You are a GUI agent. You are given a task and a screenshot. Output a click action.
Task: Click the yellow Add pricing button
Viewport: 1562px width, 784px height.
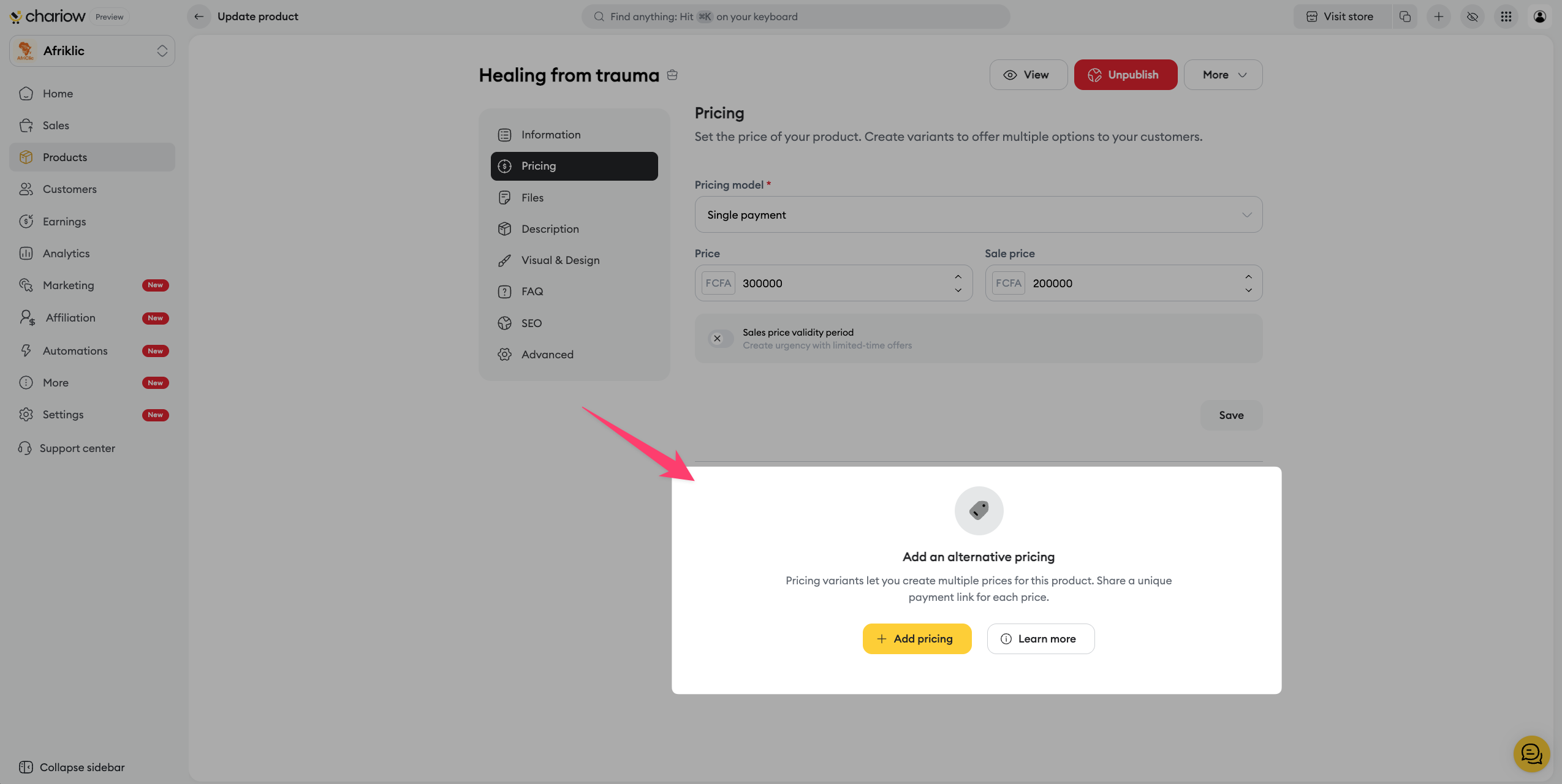(917, 639)
